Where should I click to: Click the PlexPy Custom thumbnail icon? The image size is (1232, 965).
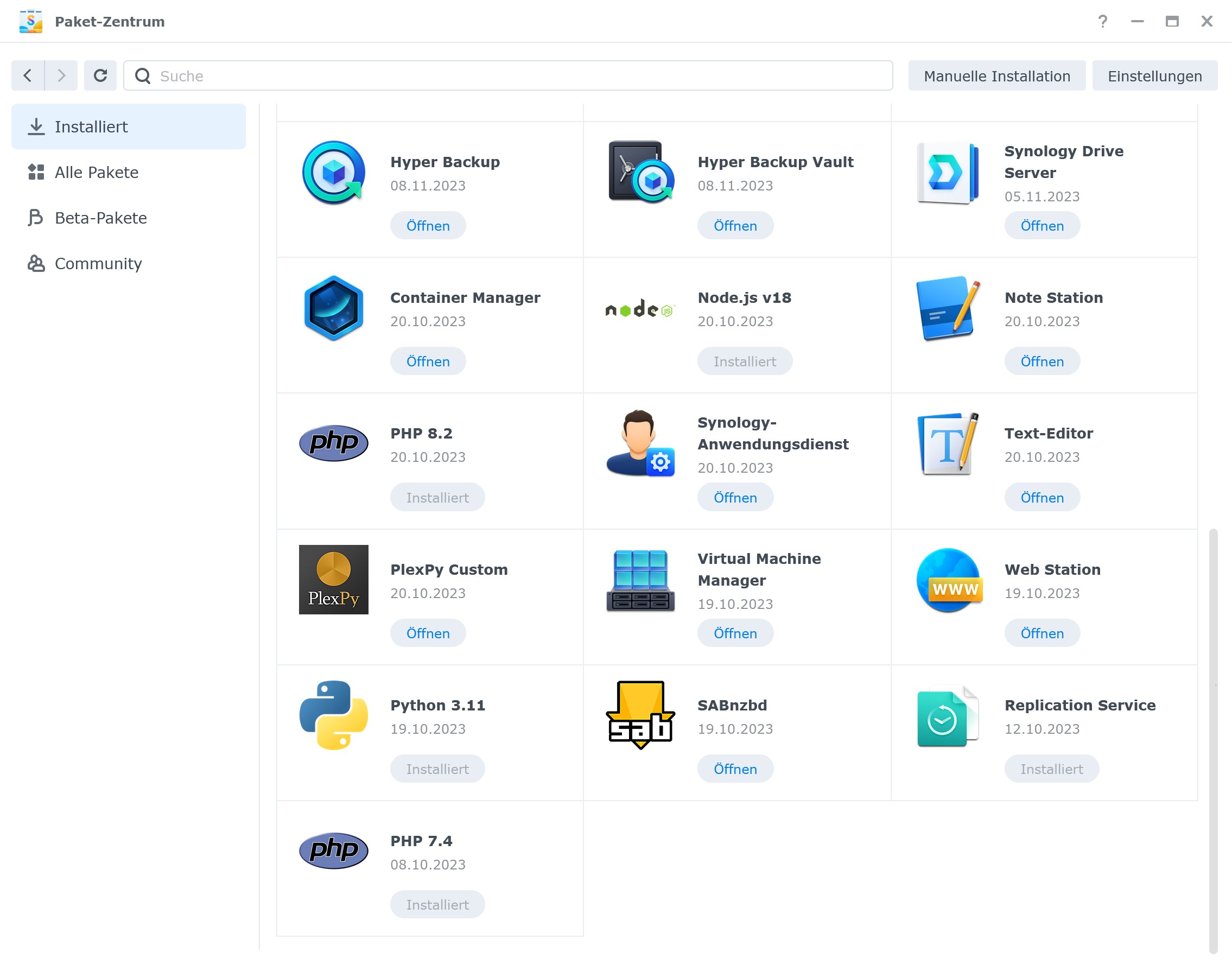(333, 580)
